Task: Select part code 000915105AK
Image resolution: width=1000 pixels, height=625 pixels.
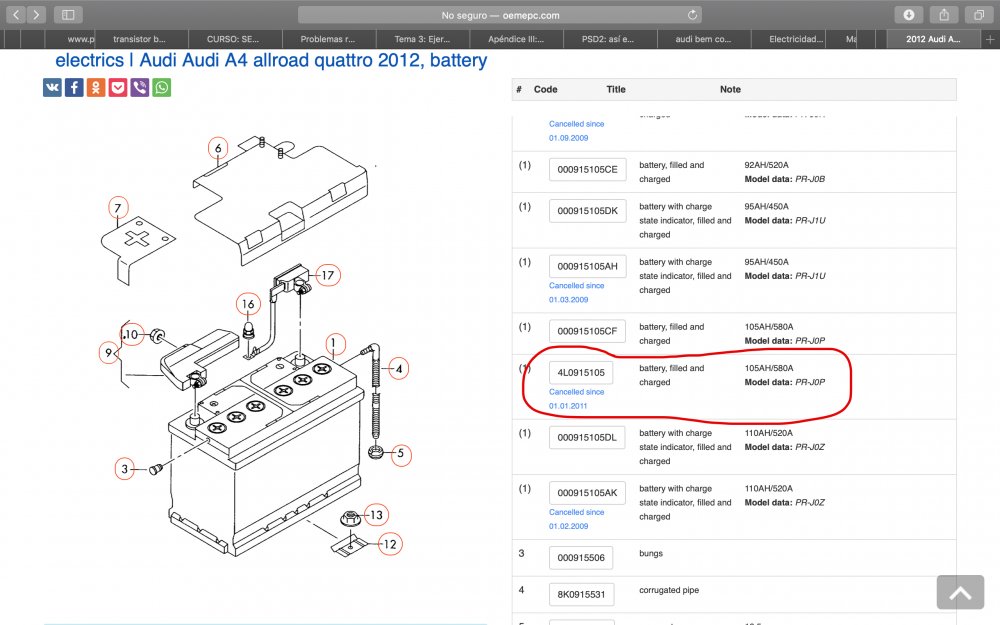Action: point(587,493)
